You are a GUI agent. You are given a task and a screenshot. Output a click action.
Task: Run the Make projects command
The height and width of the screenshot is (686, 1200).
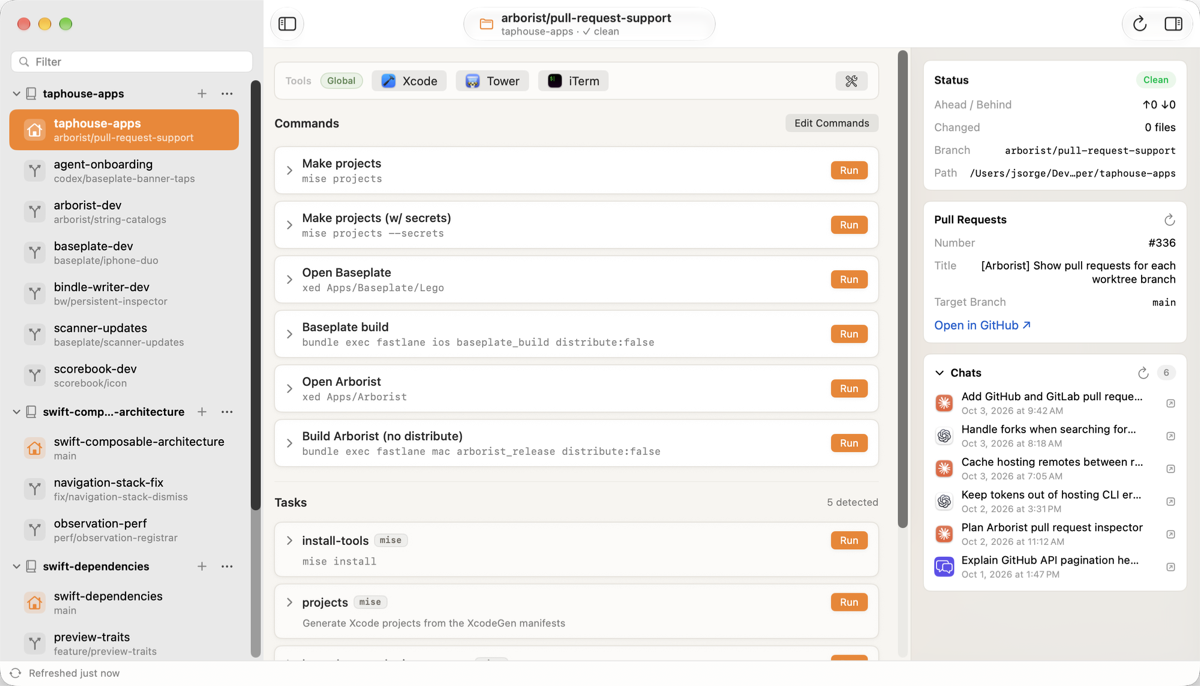click(849, 170)
